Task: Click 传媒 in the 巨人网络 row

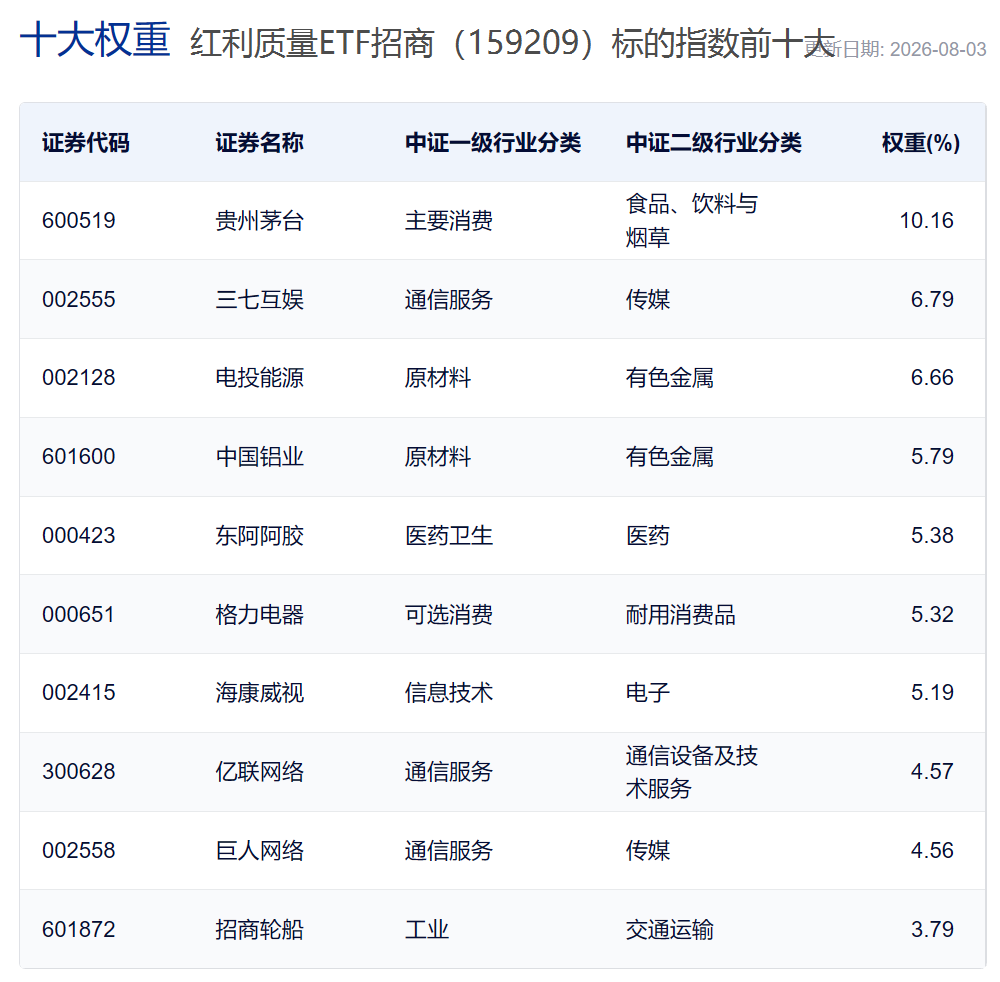Action: coord(648,851)
